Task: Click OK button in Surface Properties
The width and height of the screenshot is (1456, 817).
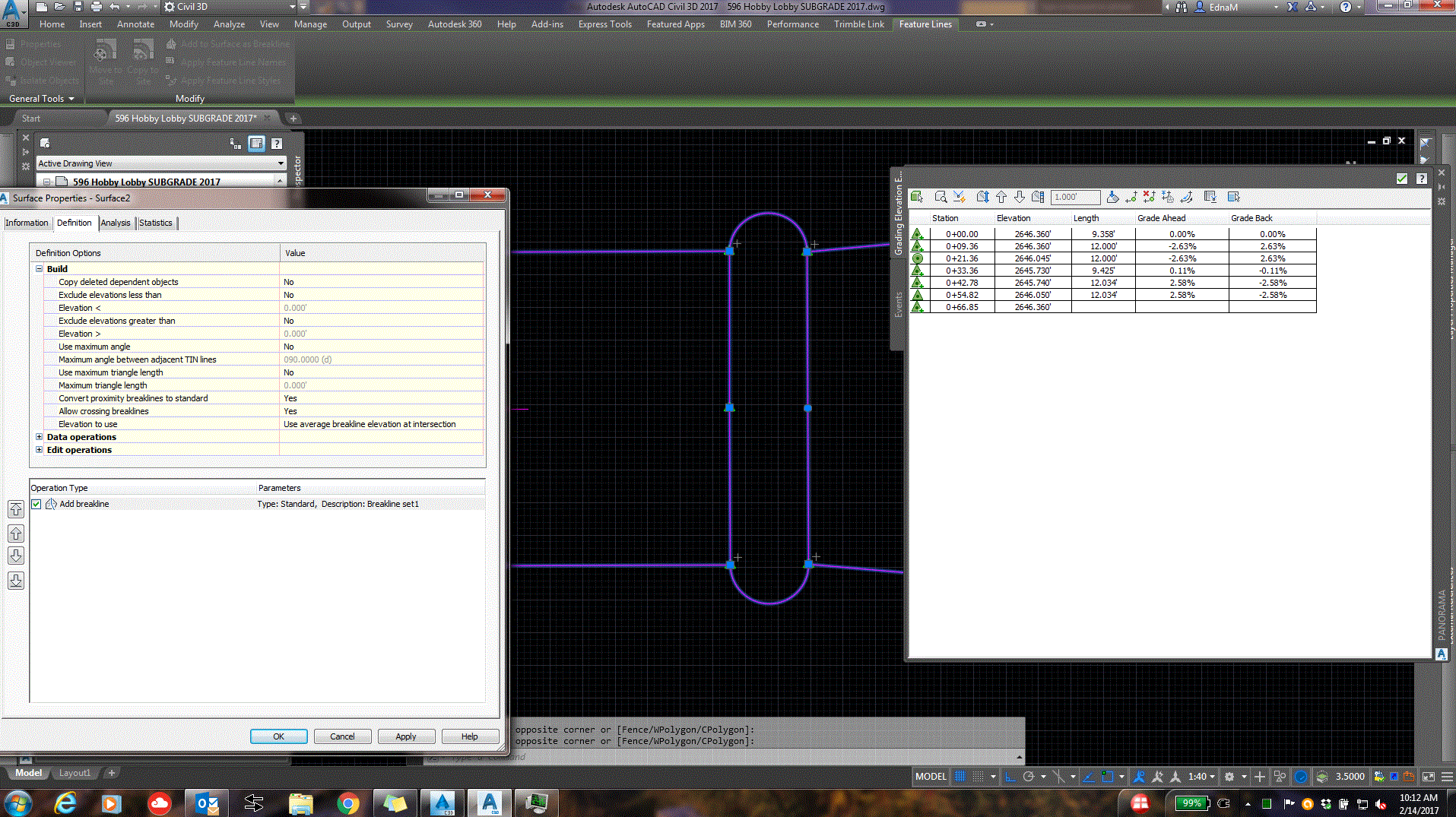Action: (x=279, y=736)
